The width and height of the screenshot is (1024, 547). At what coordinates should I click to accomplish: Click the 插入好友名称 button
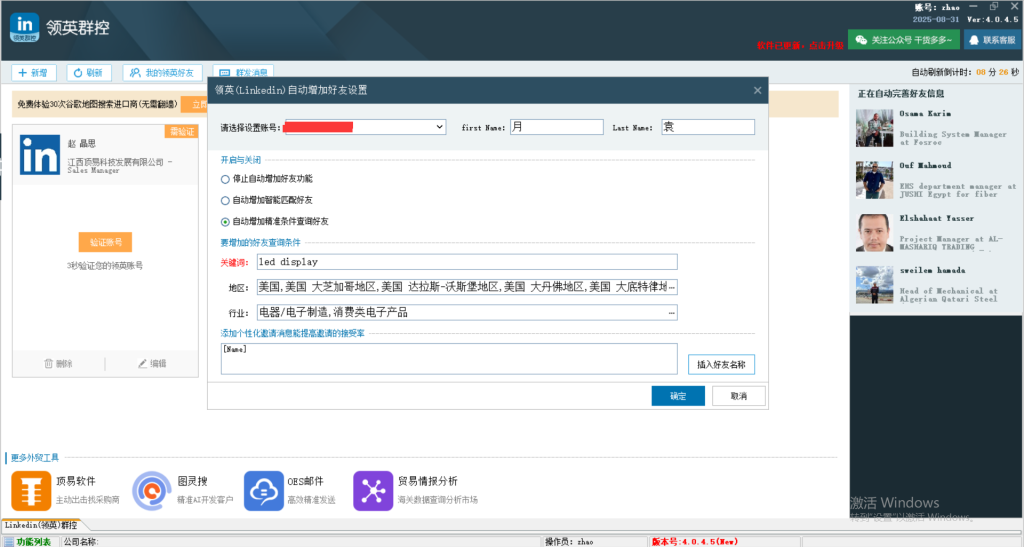click(x=721, y=364)
